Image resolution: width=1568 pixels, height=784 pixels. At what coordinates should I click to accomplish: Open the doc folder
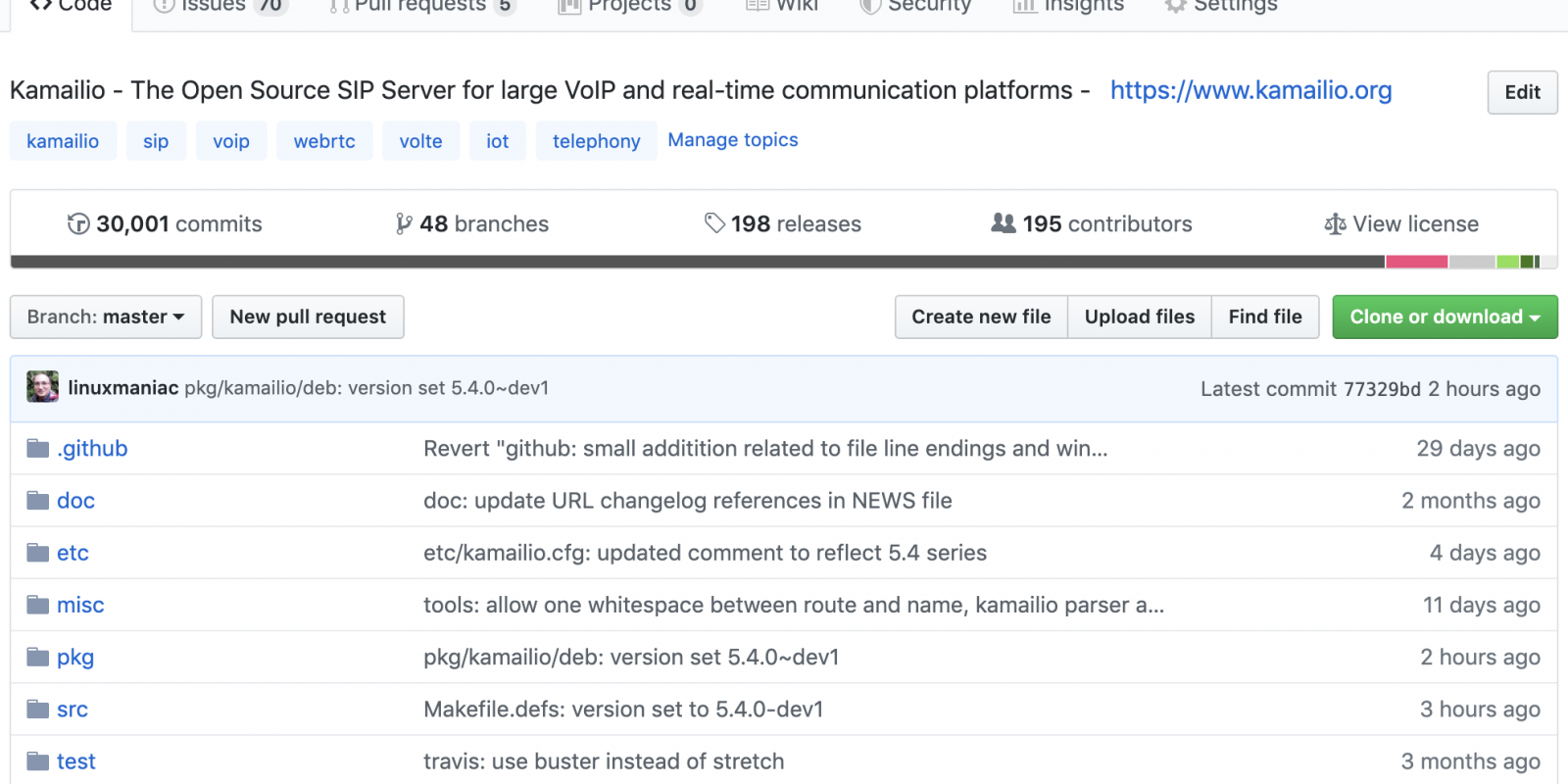point(75,501)
